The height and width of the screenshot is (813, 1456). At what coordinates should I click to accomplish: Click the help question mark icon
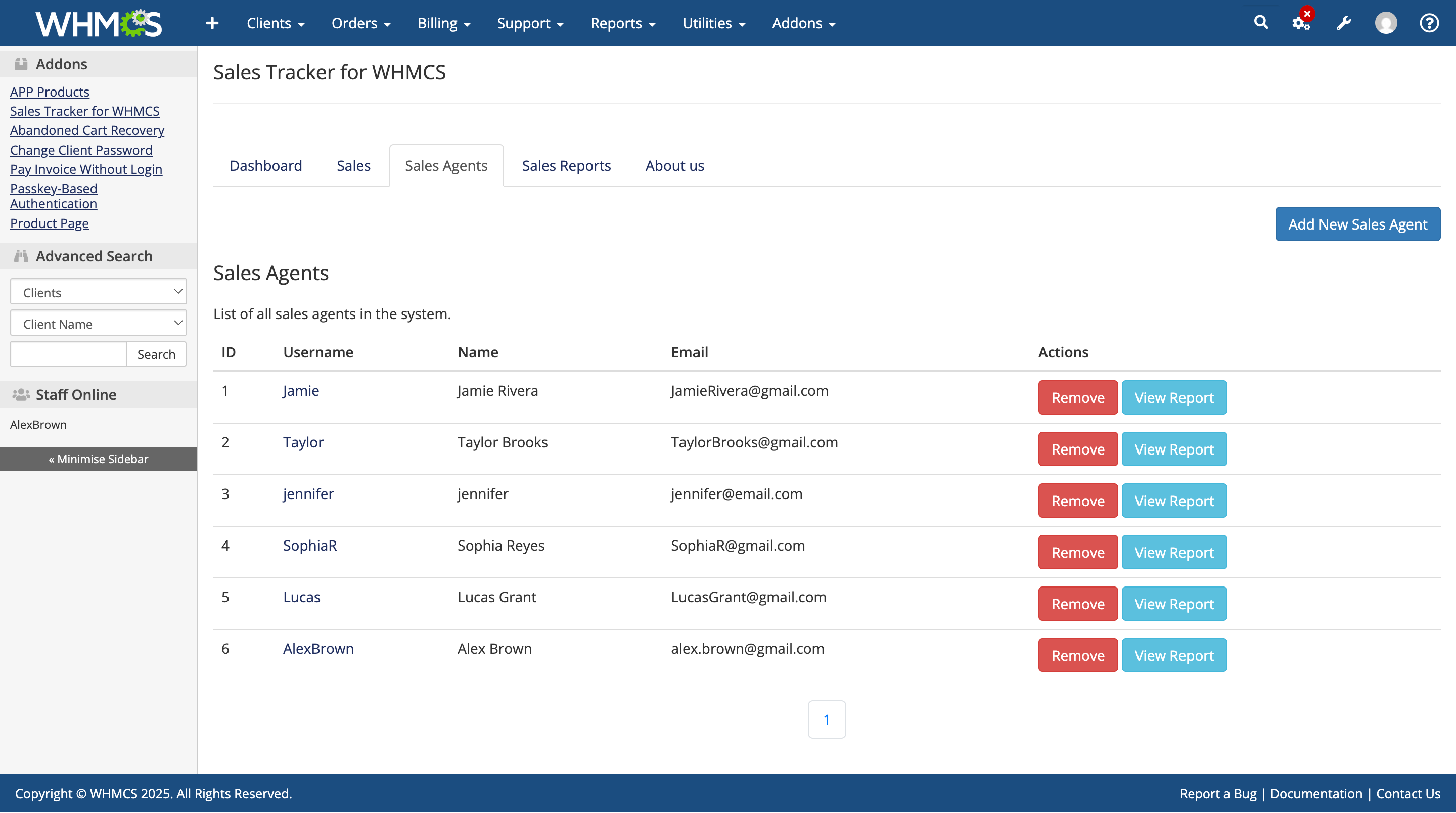1428,23
